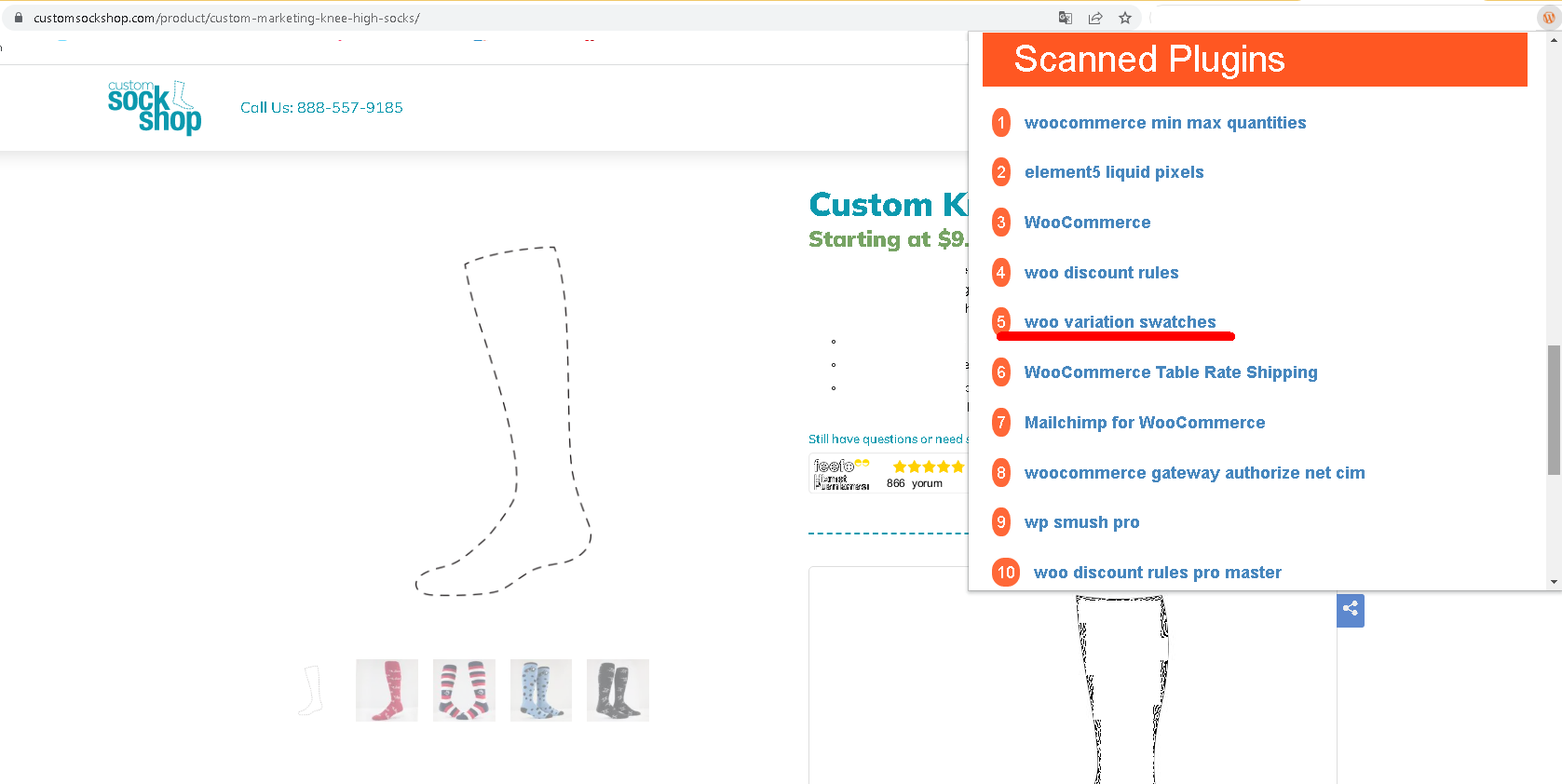Select the striped knee-high socks thumbnail
This screenshot has width=1562, height=784.
point(464,690)
